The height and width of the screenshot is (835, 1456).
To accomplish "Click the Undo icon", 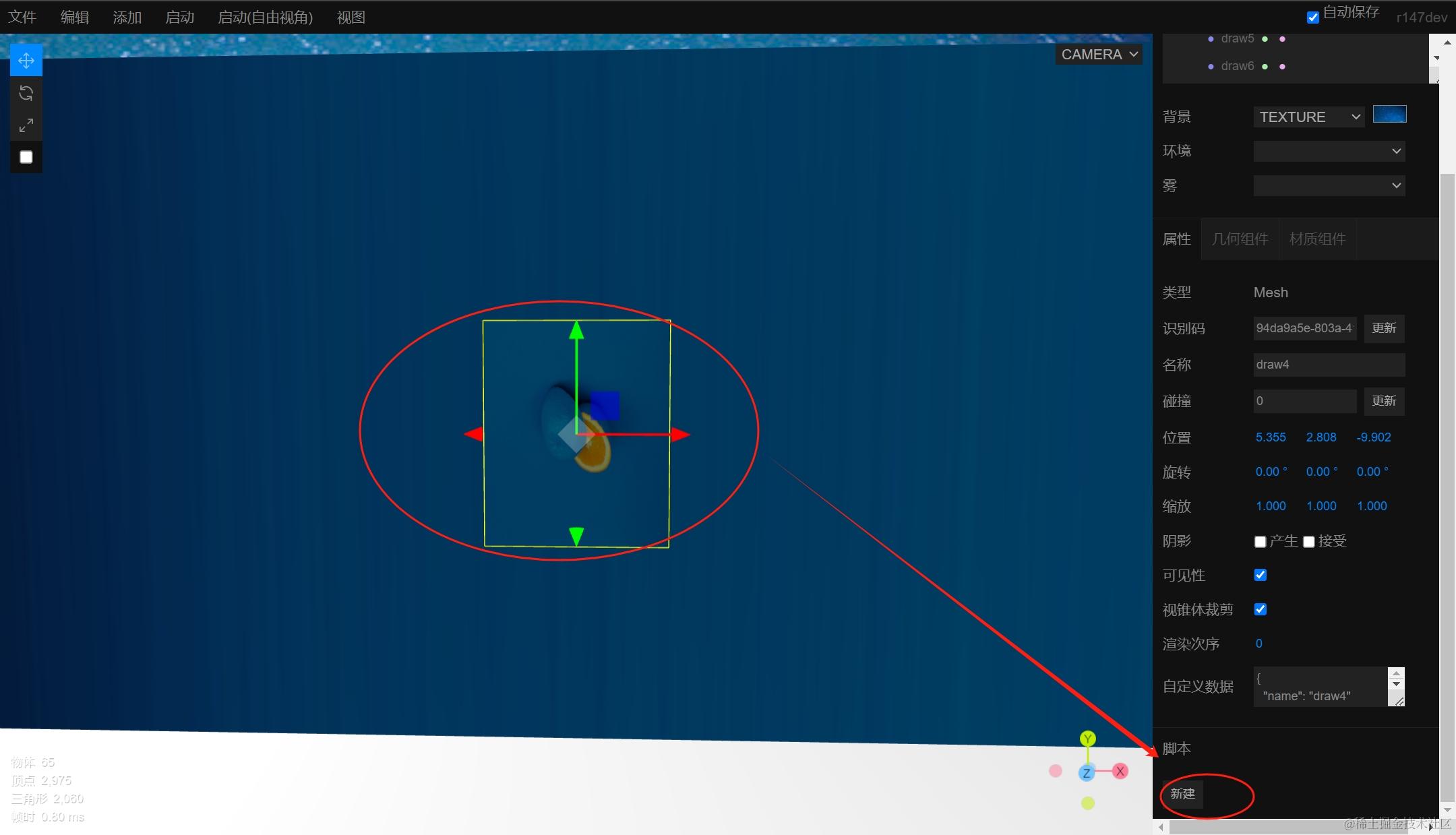I will coord(26,93).
